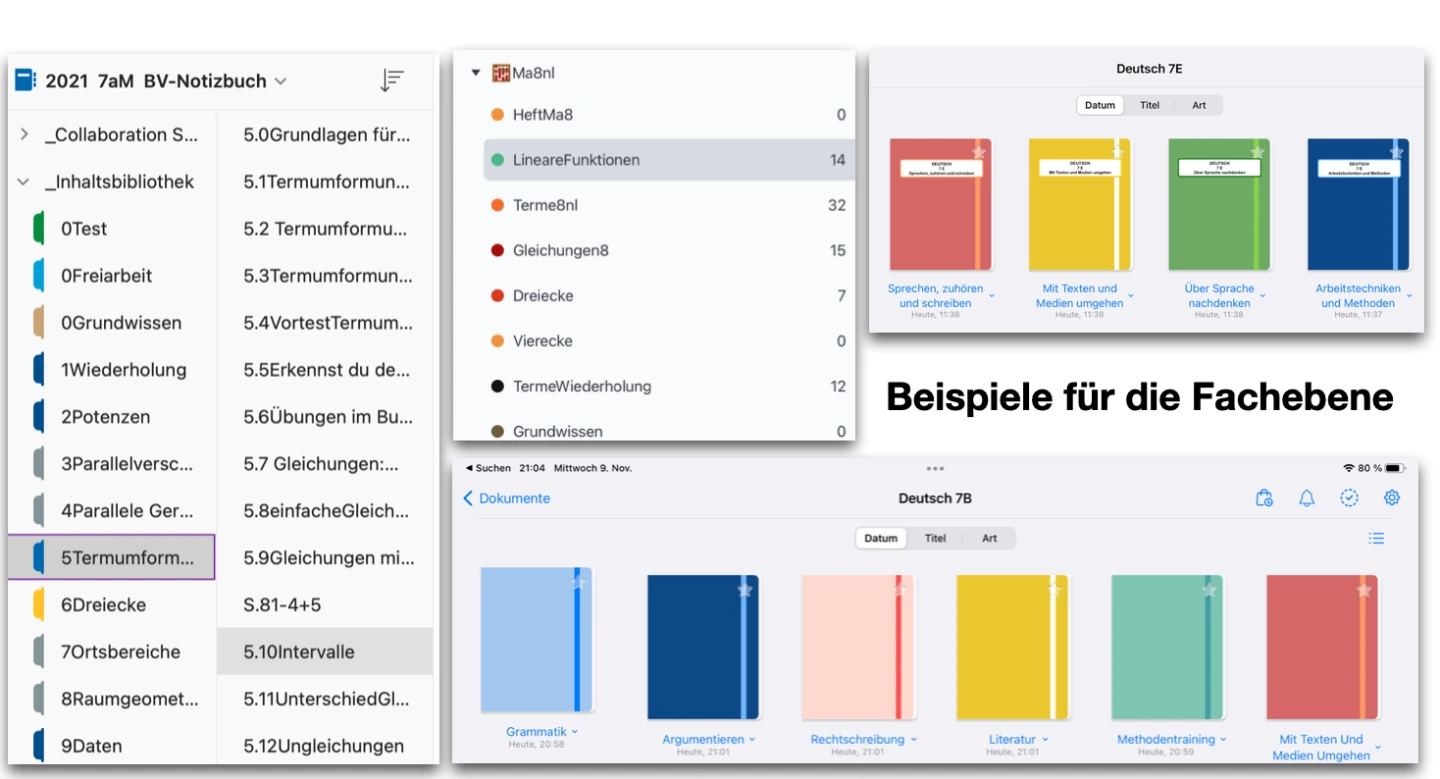Open the clipboard history icon

[1264, 498]
